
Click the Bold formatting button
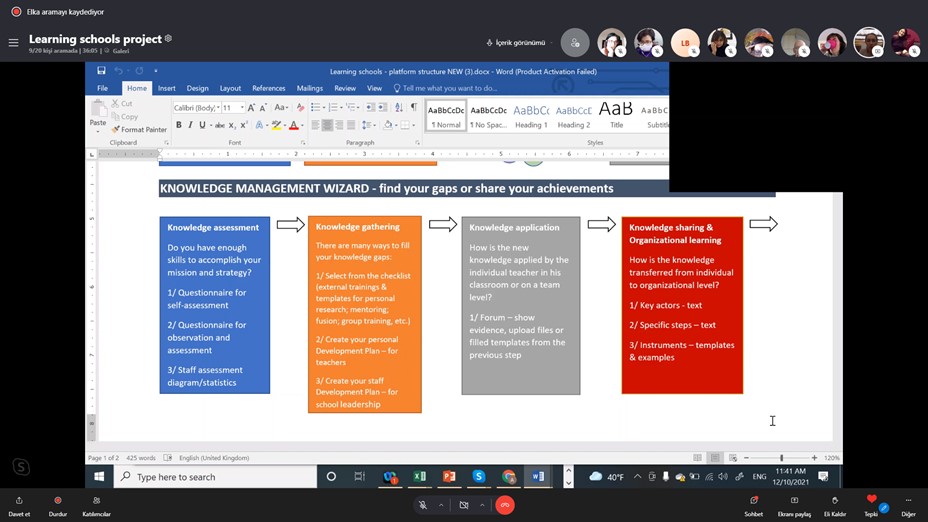pyautogui.click(x=179, y=125)
